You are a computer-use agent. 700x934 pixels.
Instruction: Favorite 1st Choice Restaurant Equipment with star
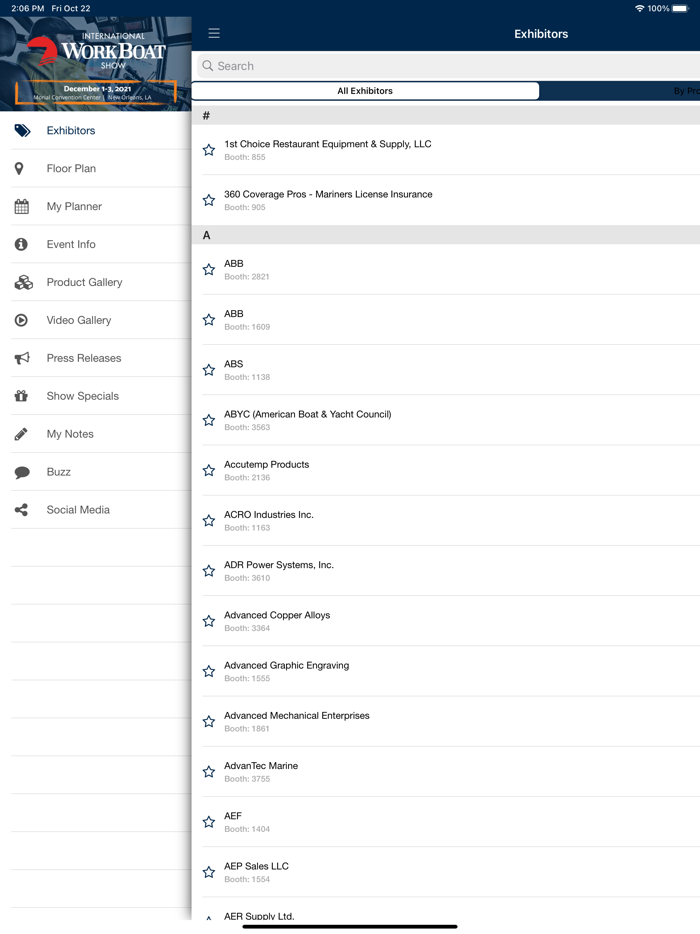209,150
